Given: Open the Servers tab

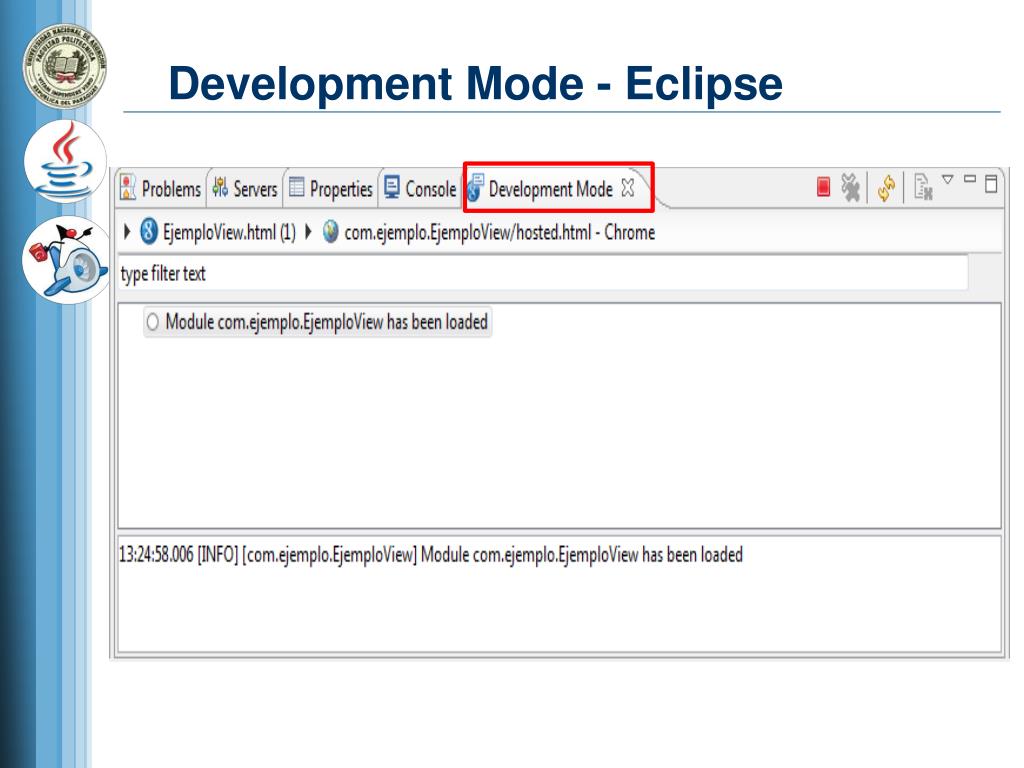Looking at the screenshot, I should (245, 189).
